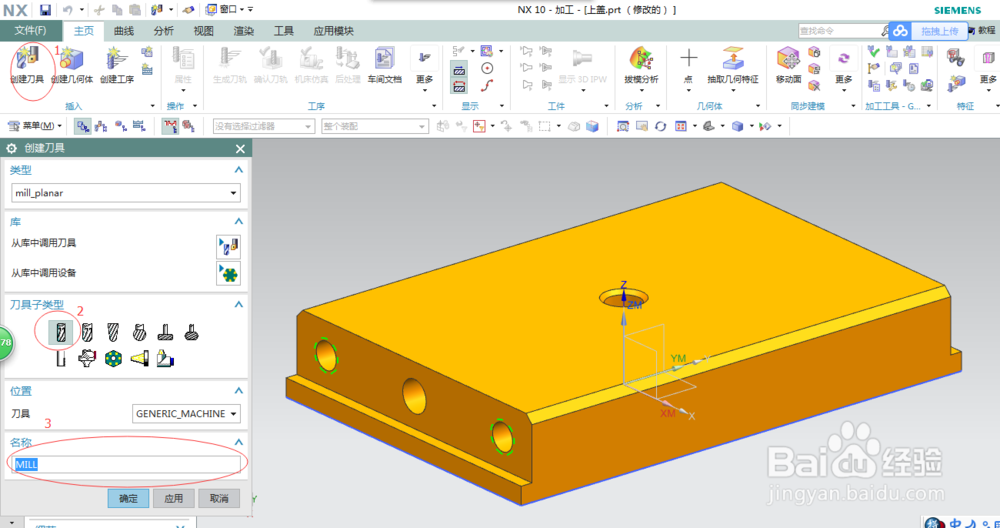Collapse the 库 section chevron
The image size is (1000, 528).
click(239, 221)
